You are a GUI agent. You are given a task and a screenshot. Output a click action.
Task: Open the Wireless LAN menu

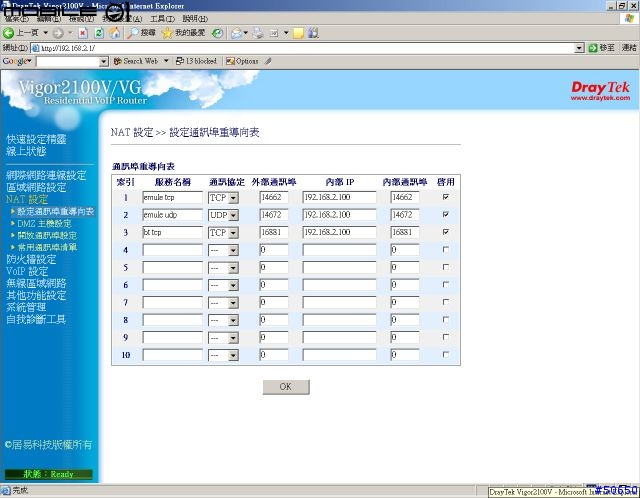tap(36, 283)
